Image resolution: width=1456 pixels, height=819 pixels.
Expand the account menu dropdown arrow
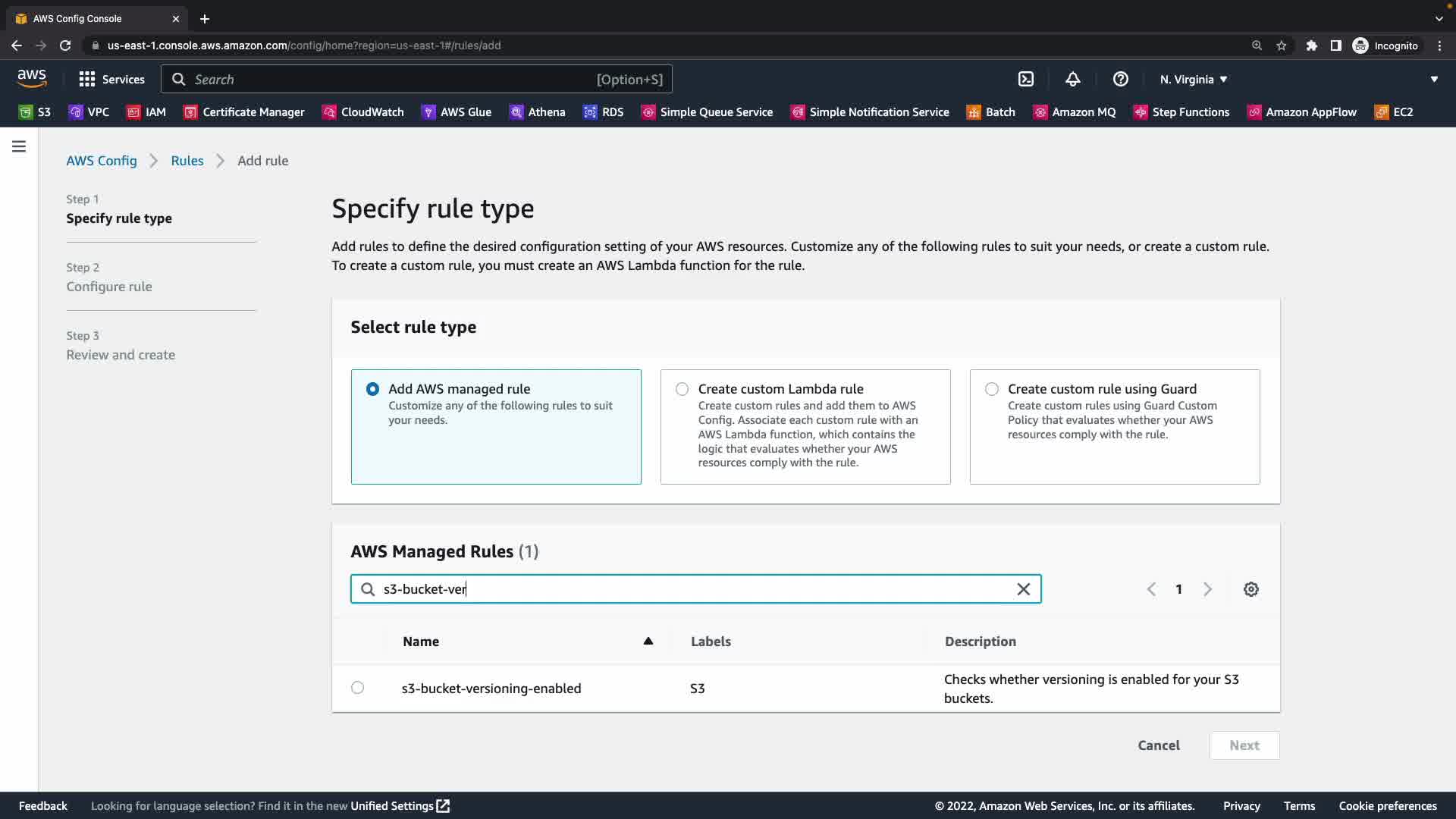point(1433,79)
